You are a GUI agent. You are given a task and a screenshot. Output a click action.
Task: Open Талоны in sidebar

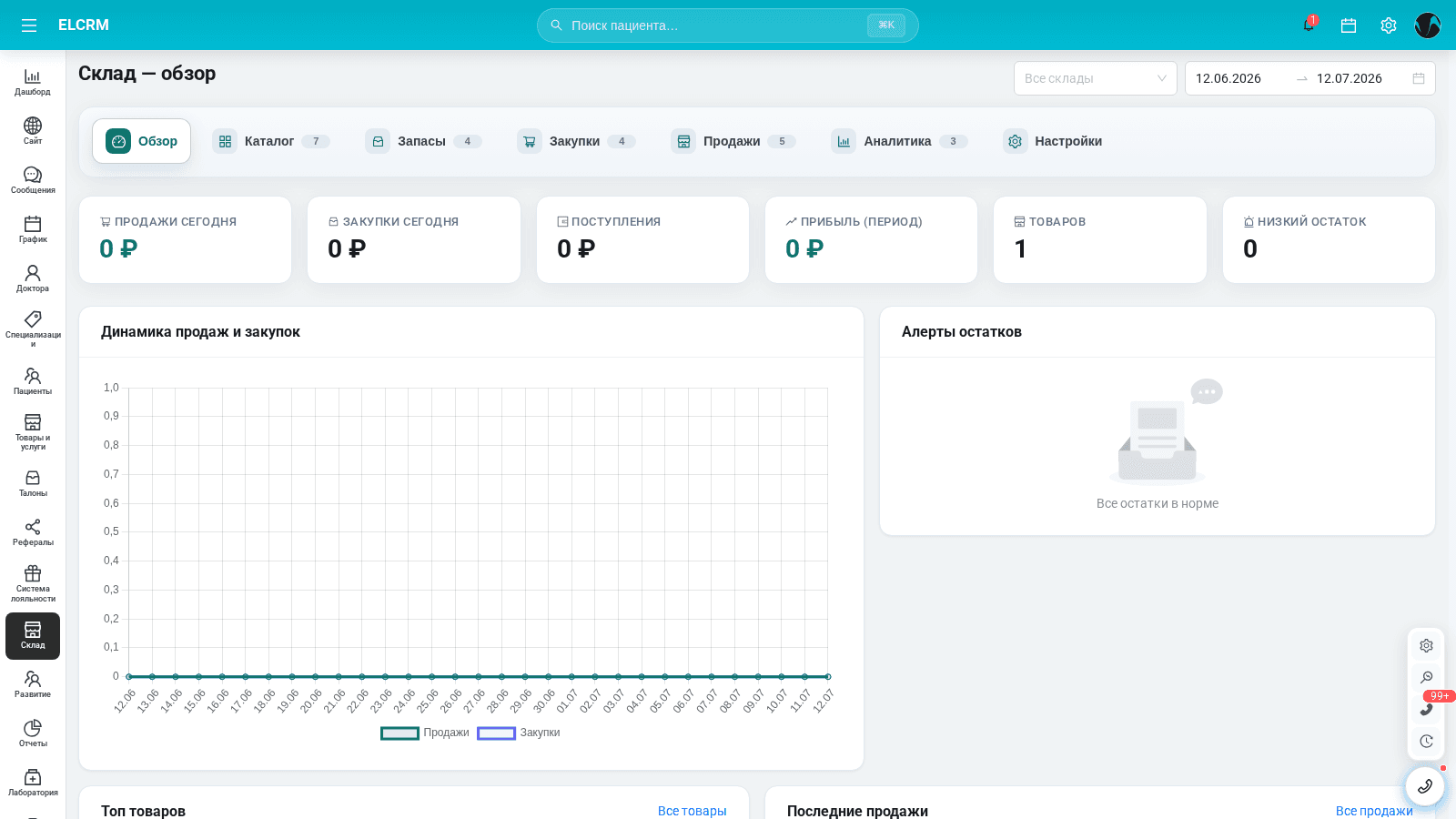[33, 483]
